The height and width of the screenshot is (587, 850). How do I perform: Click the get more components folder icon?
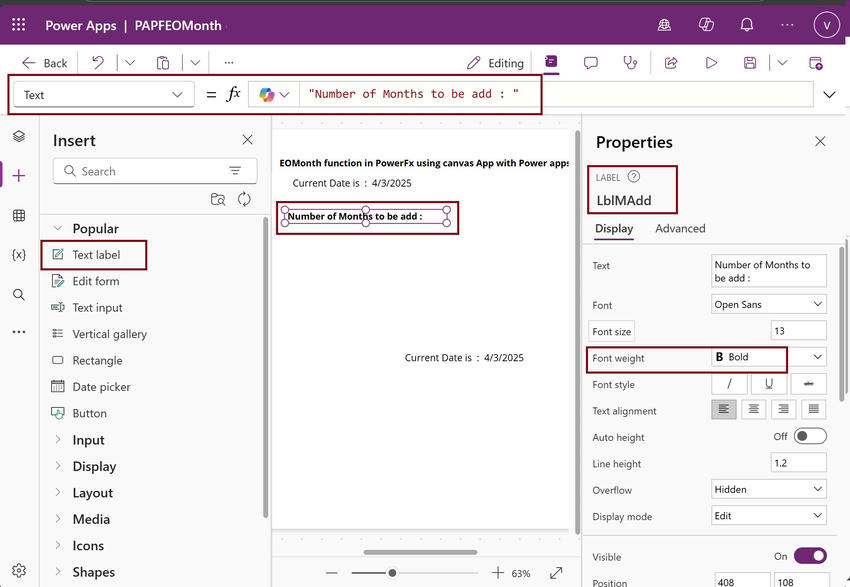[x=218, y=199]
